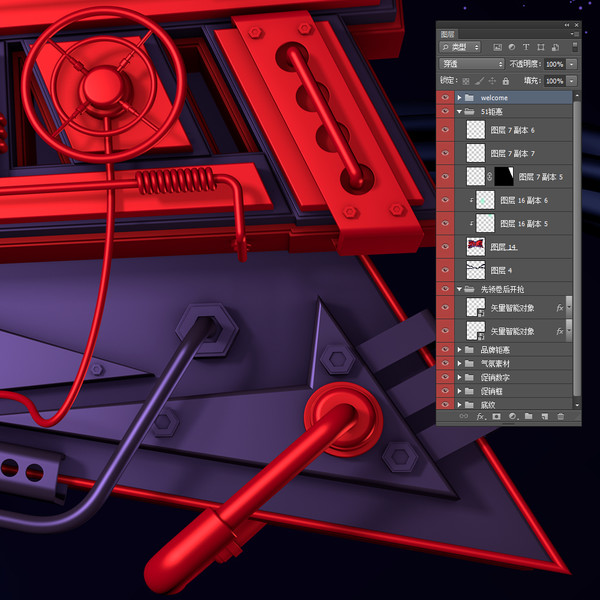Hide the 51钜惠 group
600x600 pixels.
click(x=445, y=111)
